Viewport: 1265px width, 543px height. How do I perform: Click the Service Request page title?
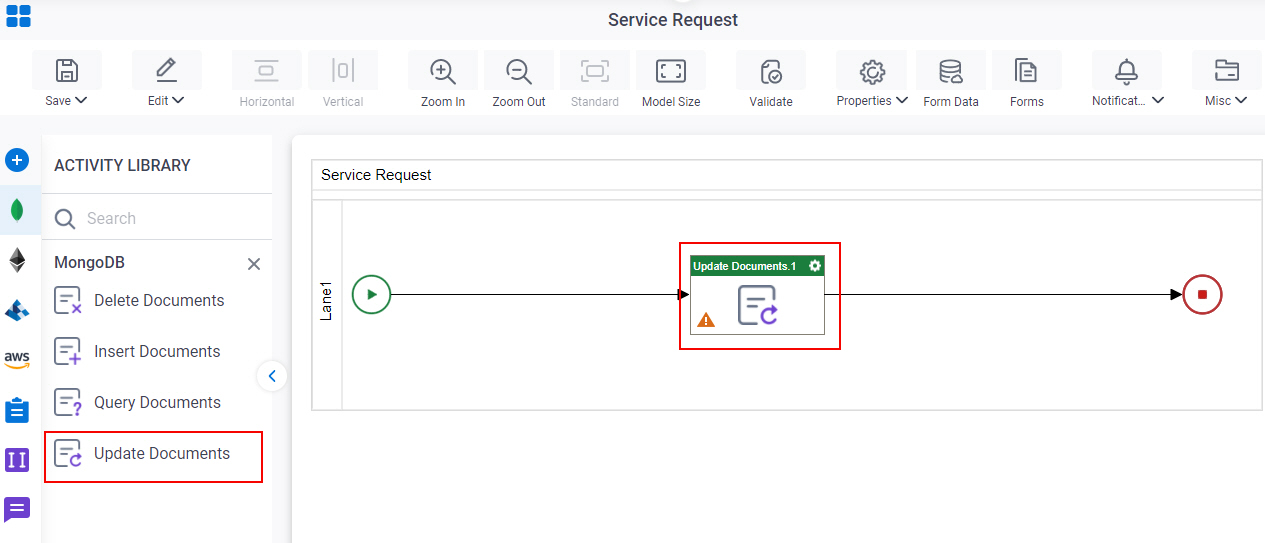click(673, 20)
